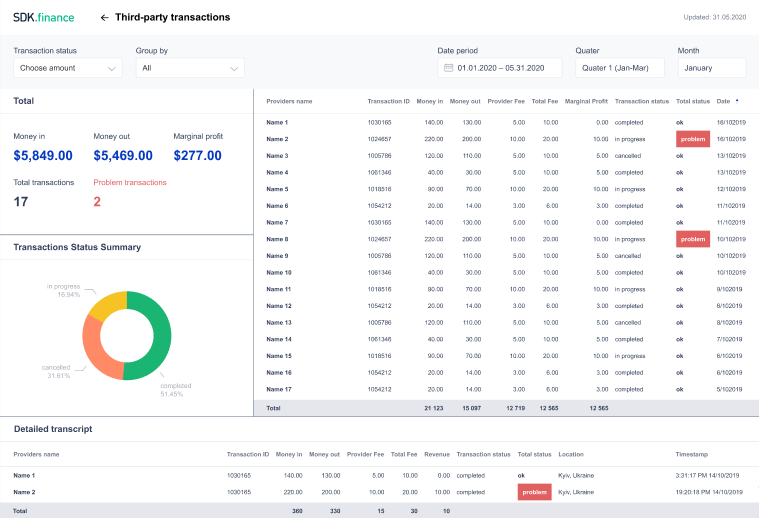This screenshot has height=518, width=759.
Task: Click the Timestamp header in Detailed transcript
Action: pyautogui.click(x=691, y=454)
